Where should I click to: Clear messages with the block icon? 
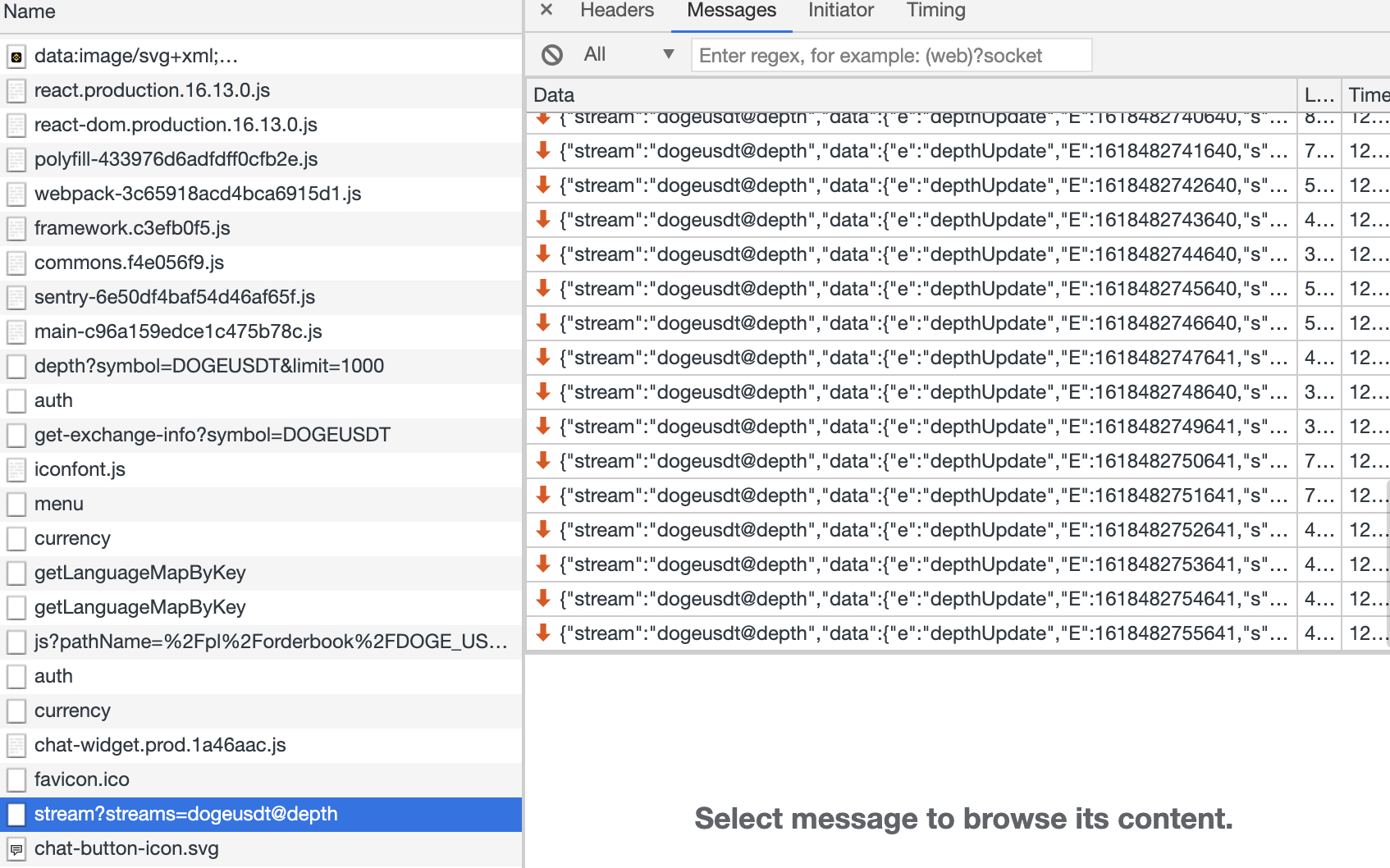click(552, 55)
